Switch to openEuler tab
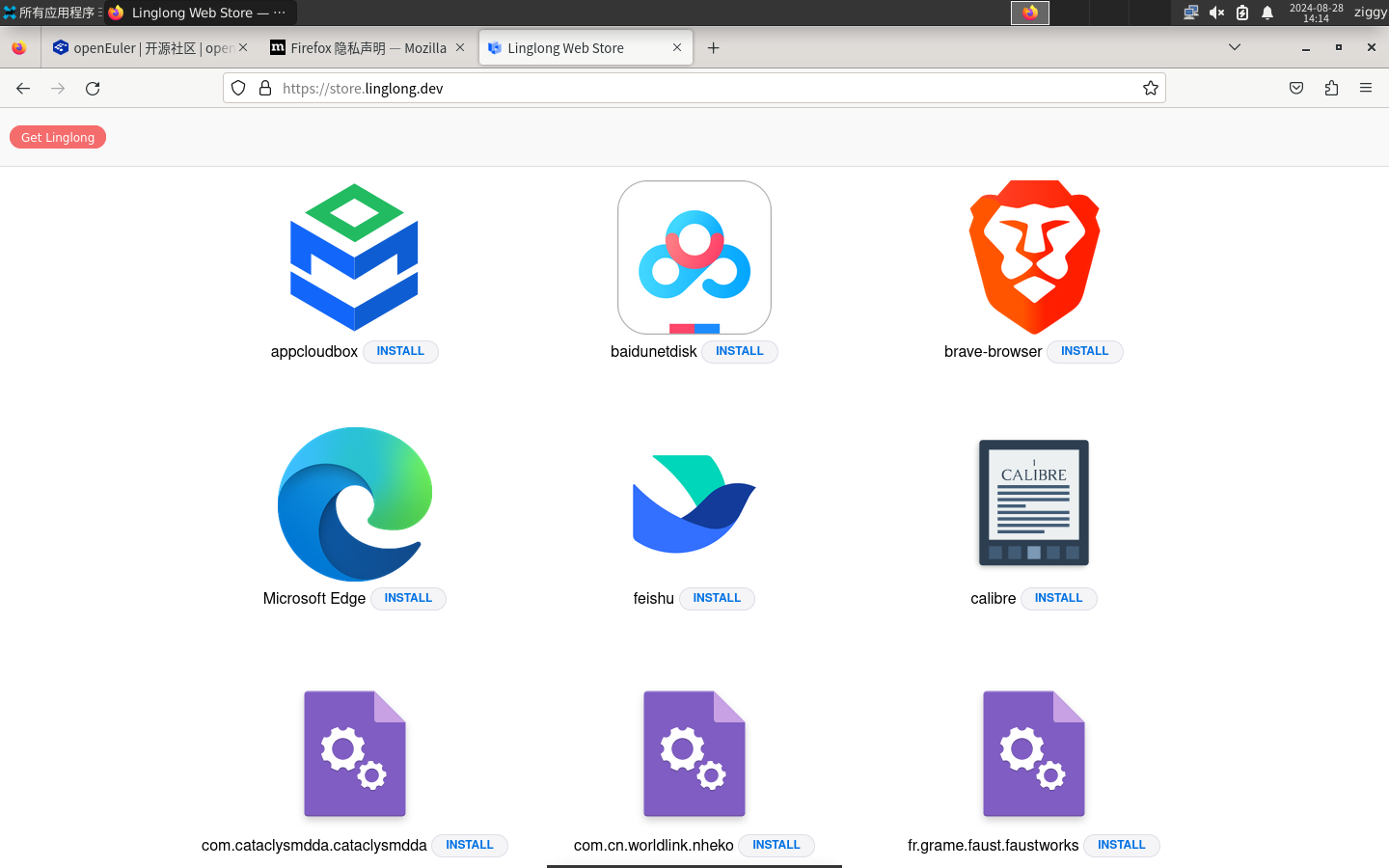The height and width of the screenshot is (868, 1389). [x=150, y=47]
